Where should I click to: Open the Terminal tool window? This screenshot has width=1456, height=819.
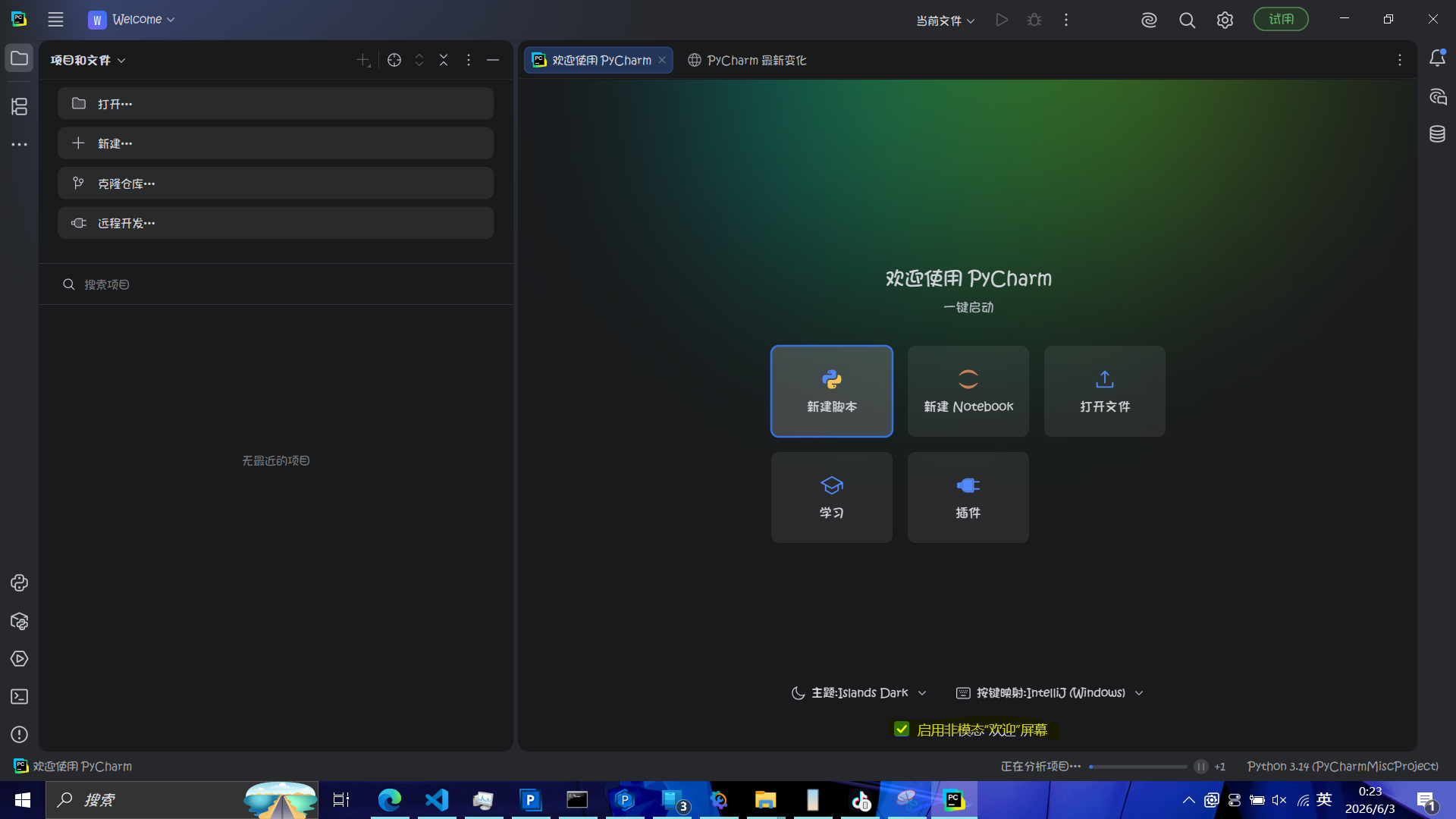tap(20, 697)
